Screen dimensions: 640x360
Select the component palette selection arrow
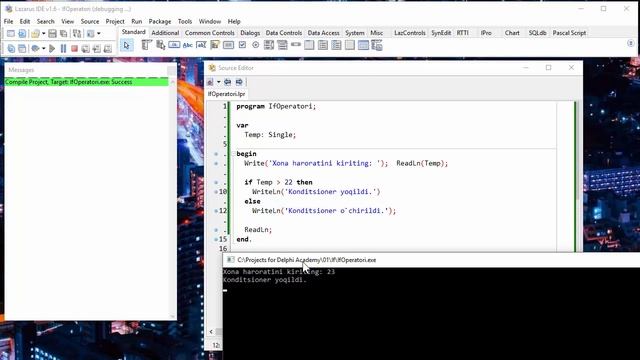pyautogui.click(x=127, y=45)
